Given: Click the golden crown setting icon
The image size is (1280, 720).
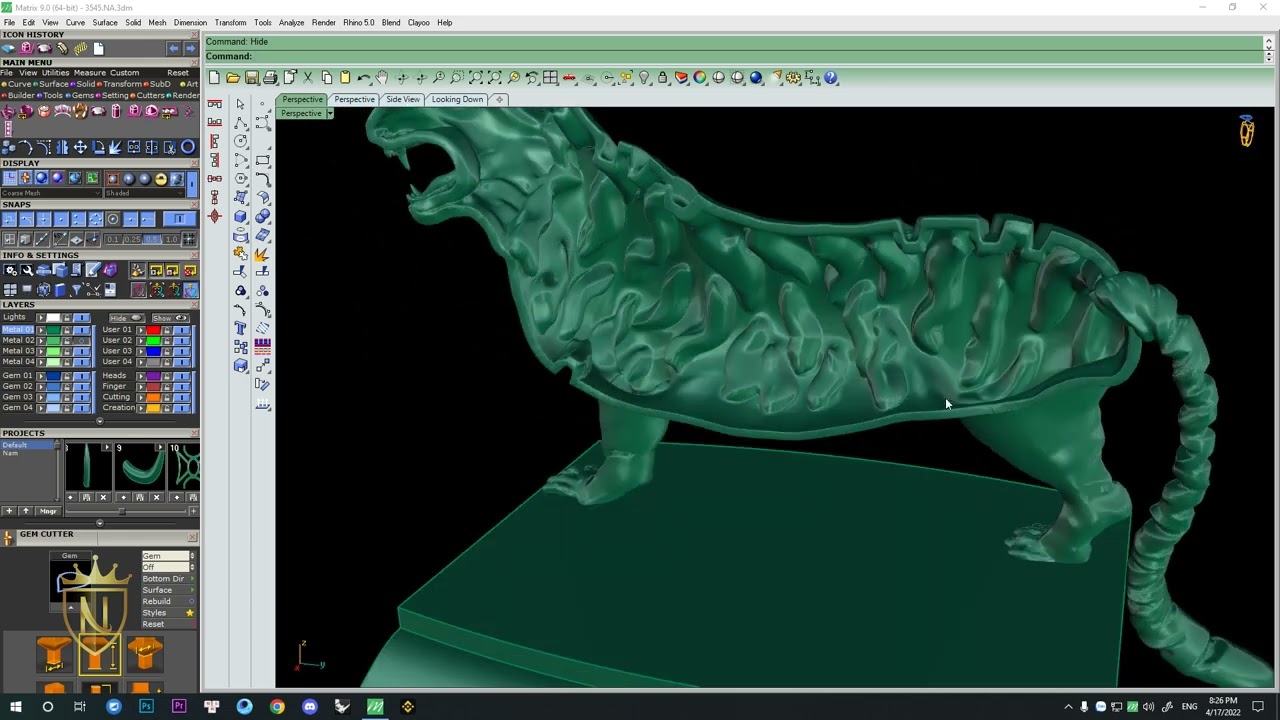Looking at the screenshot, I should pyautogui.click(x=80, y=110).
